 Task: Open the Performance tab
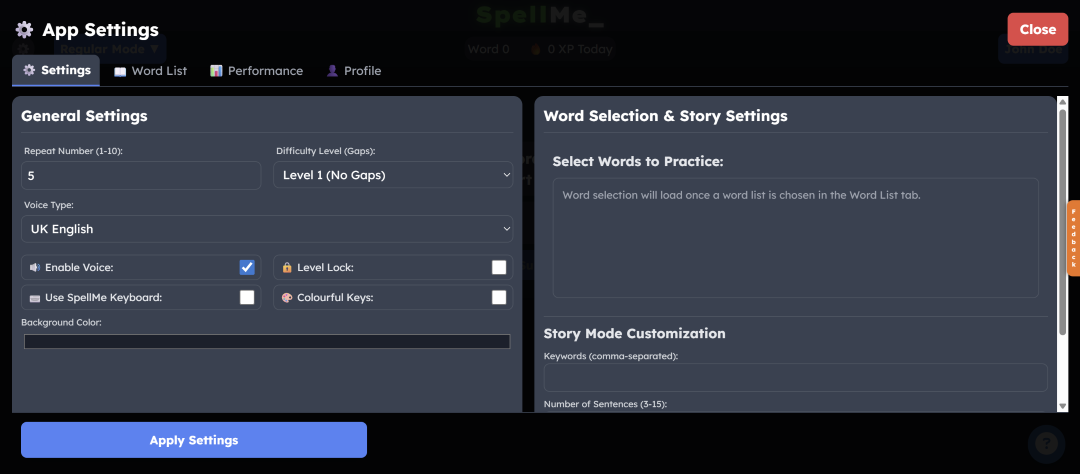[x=256, y=71]
